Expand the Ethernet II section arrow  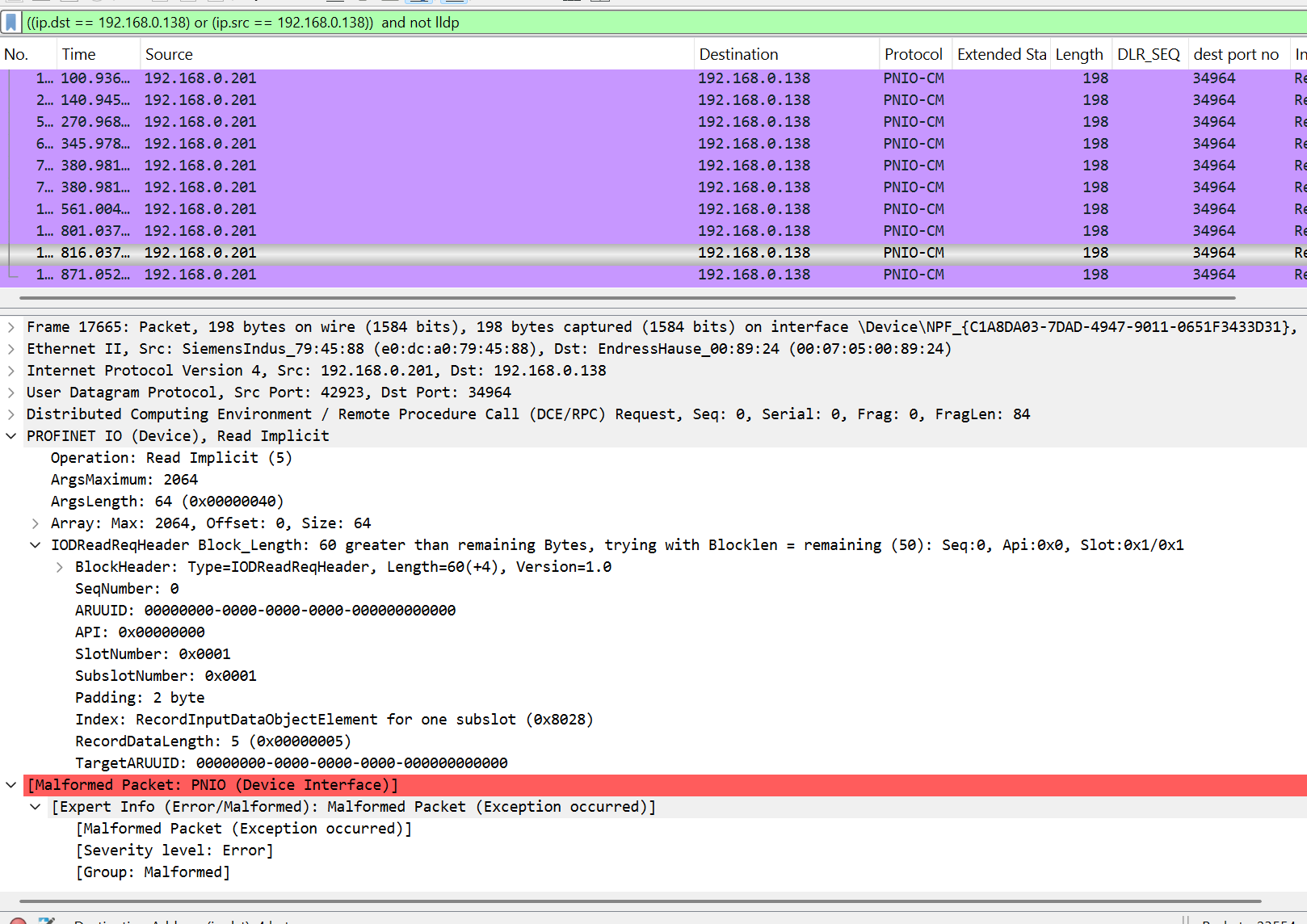pos(11,349)
